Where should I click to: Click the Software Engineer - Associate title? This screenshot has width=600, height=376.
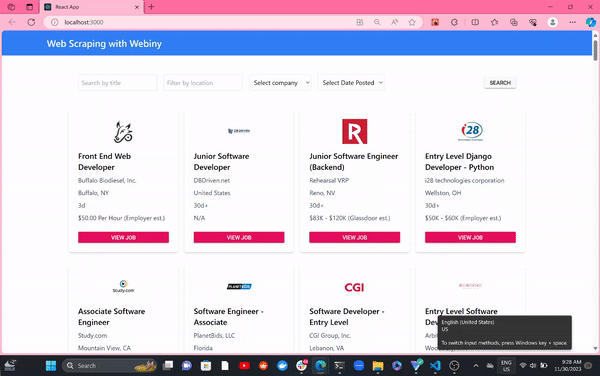(228, 317)
